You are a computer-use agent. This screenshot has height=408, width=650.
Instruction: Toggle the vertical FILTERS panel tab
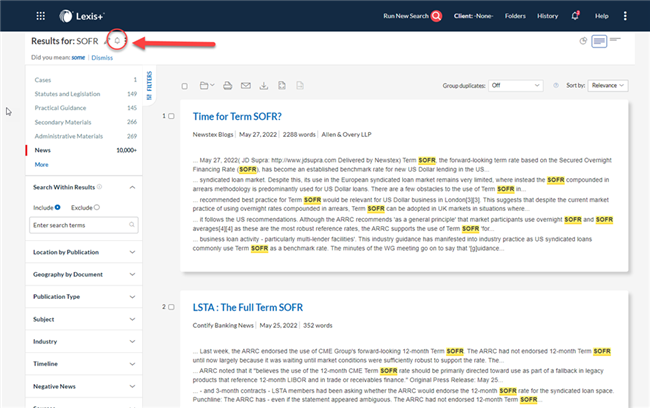click(149, 85)
